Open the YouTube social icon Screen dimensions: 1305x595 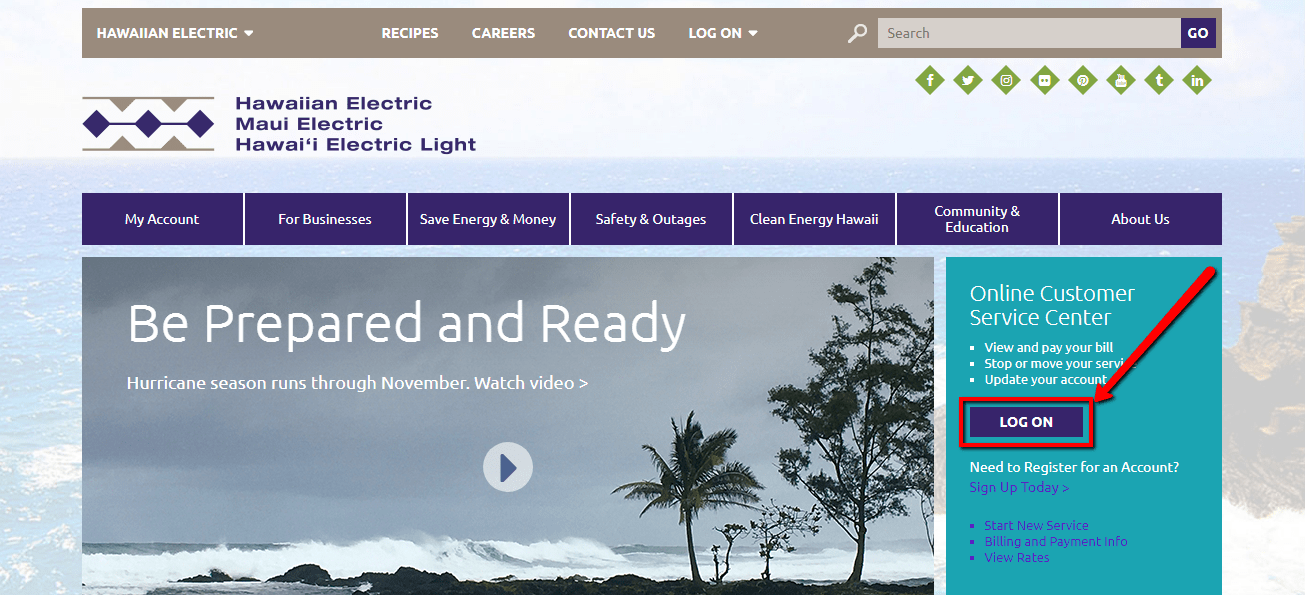pos(1120,80)
